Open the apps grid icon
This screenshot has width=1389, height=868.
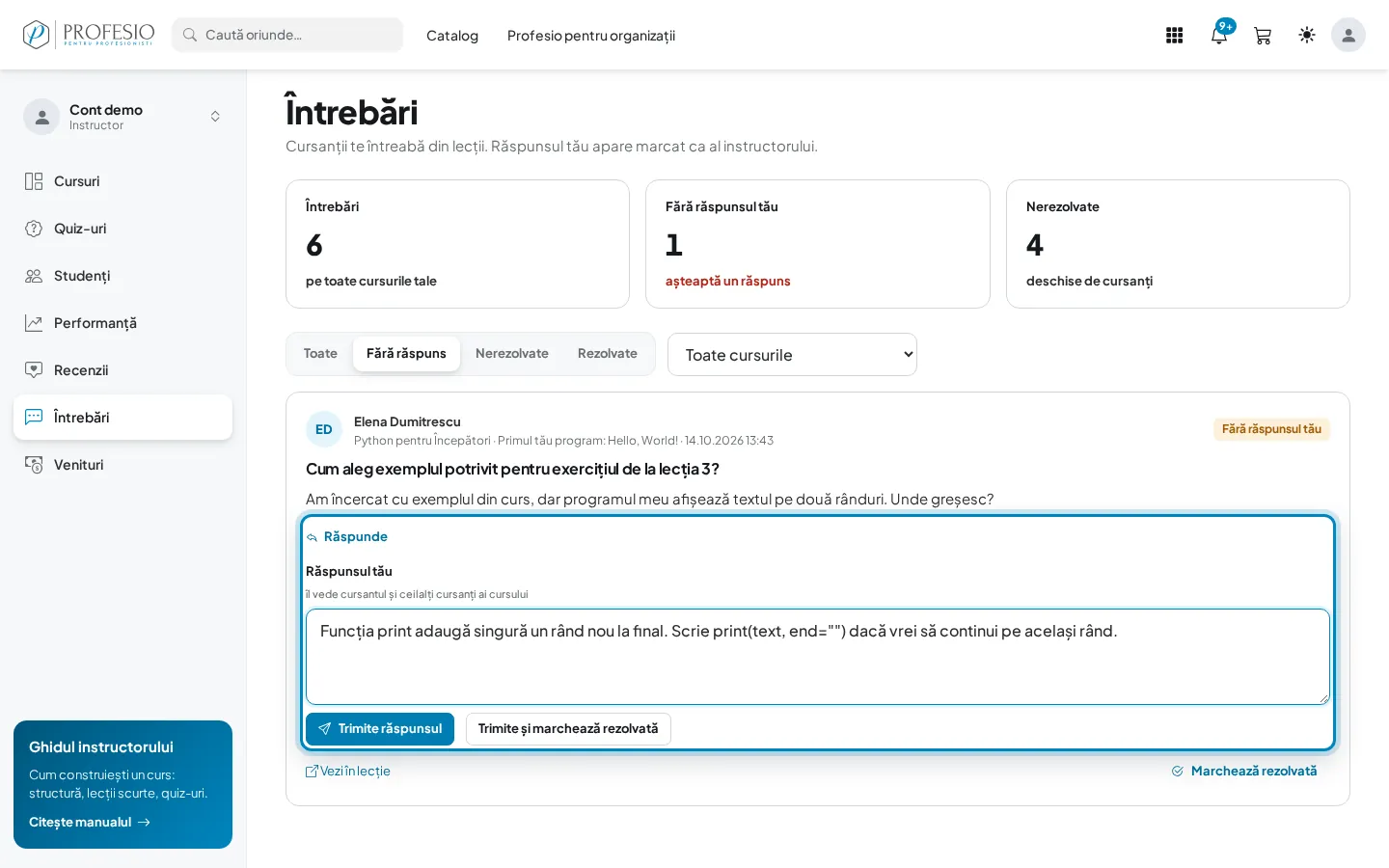pos(1174,35)
